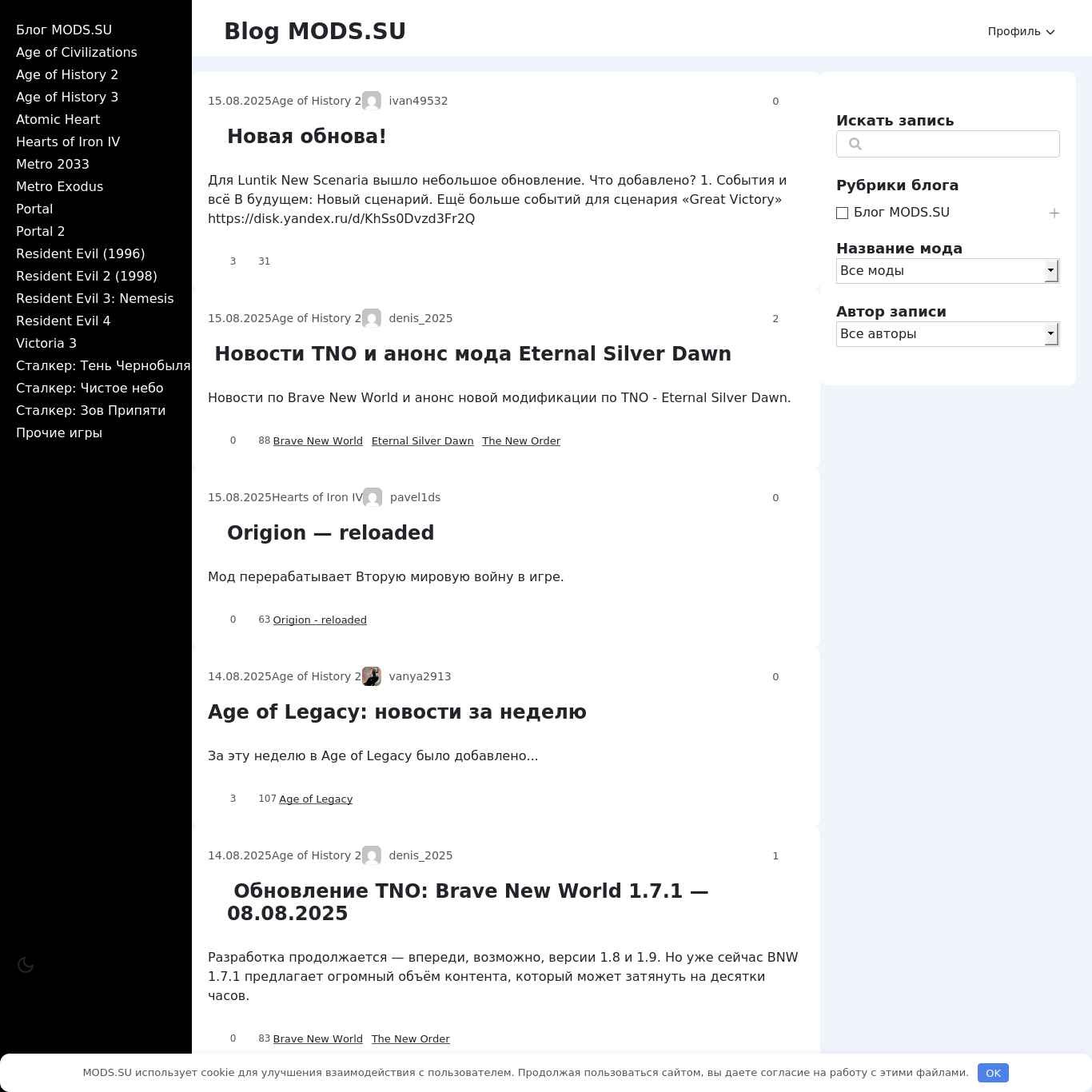
Task: Open post Origion — reloaded
Action: 330,532
